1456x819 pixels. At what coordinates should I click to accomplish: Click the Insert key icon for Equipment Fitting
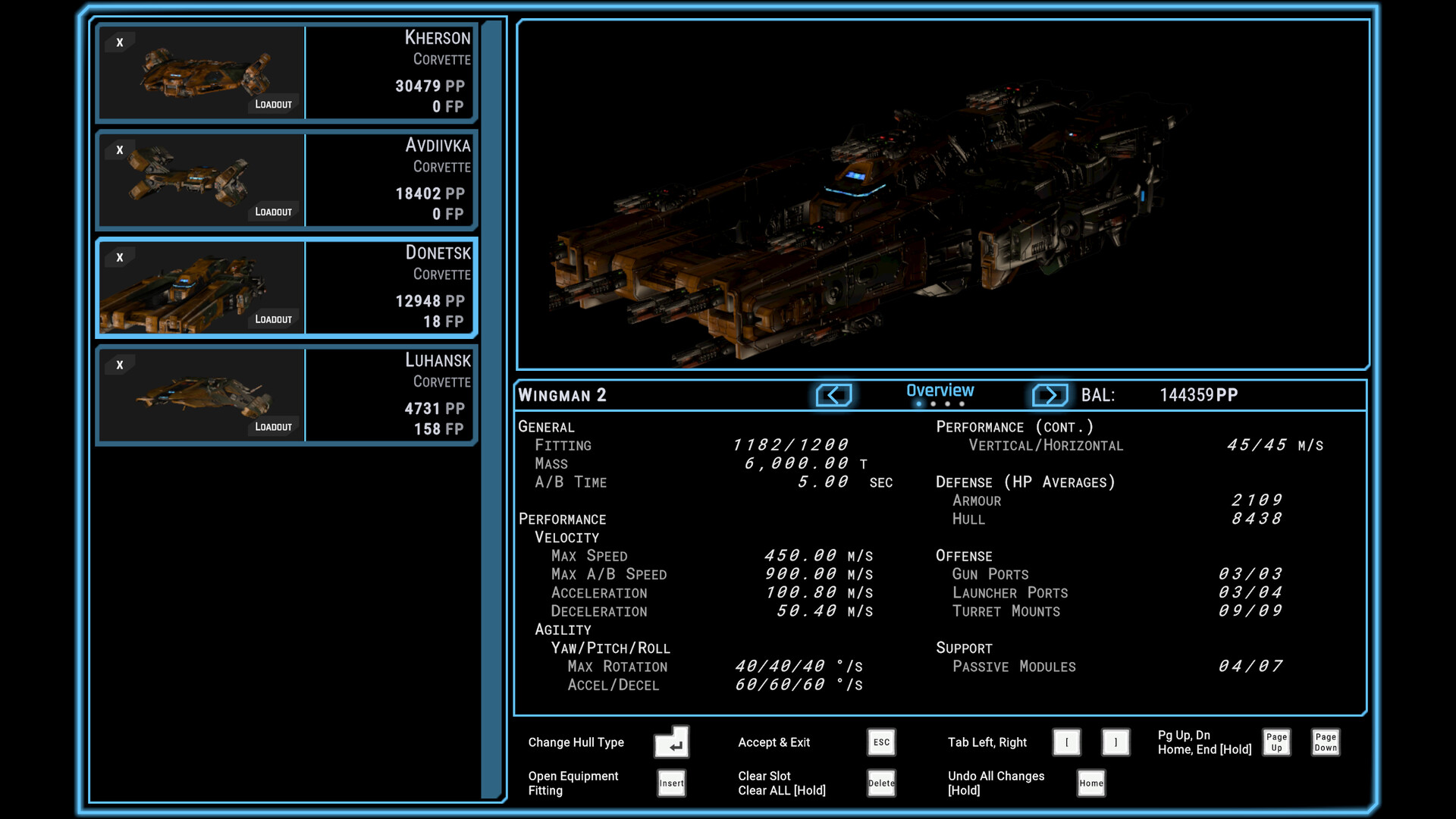point(671,783)
